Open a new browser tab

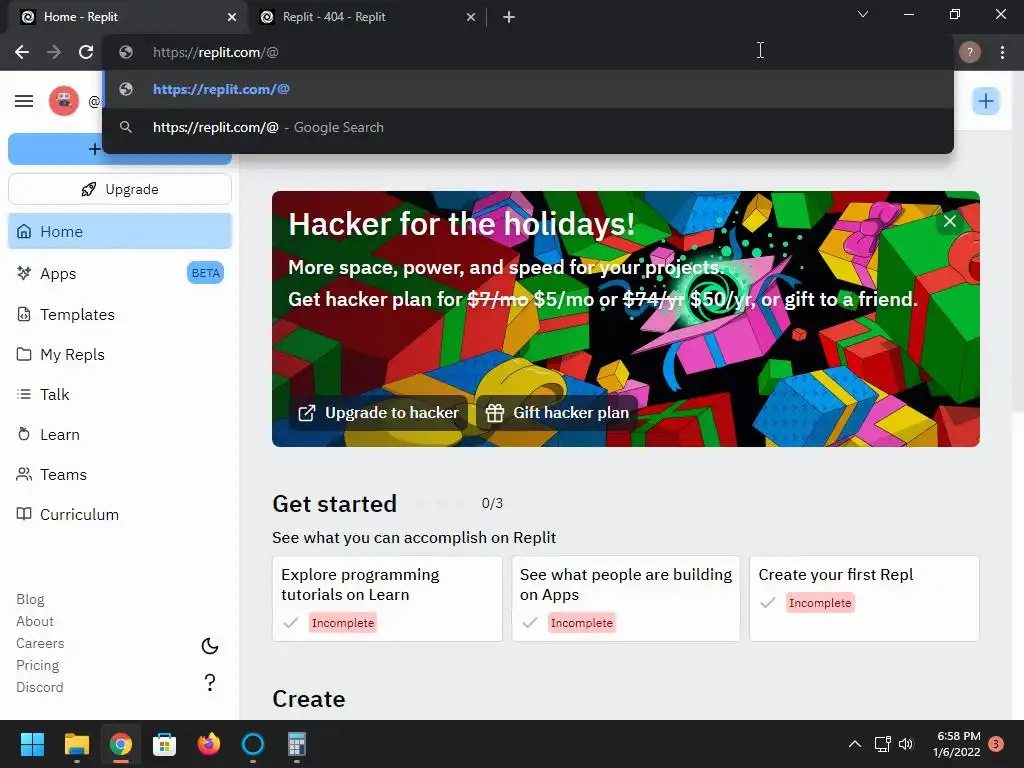[x=509, y=17]
